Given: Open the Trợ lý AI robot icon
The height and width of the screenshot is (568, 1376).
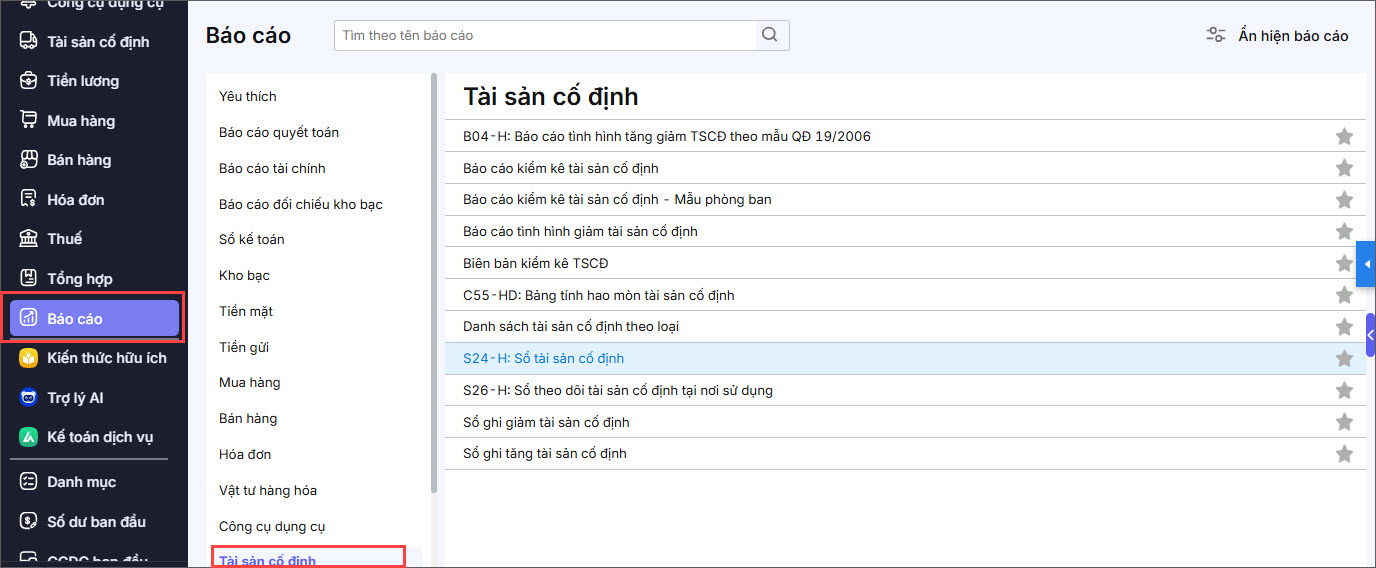Looking at the screenshot, I should tap(29, 398).
